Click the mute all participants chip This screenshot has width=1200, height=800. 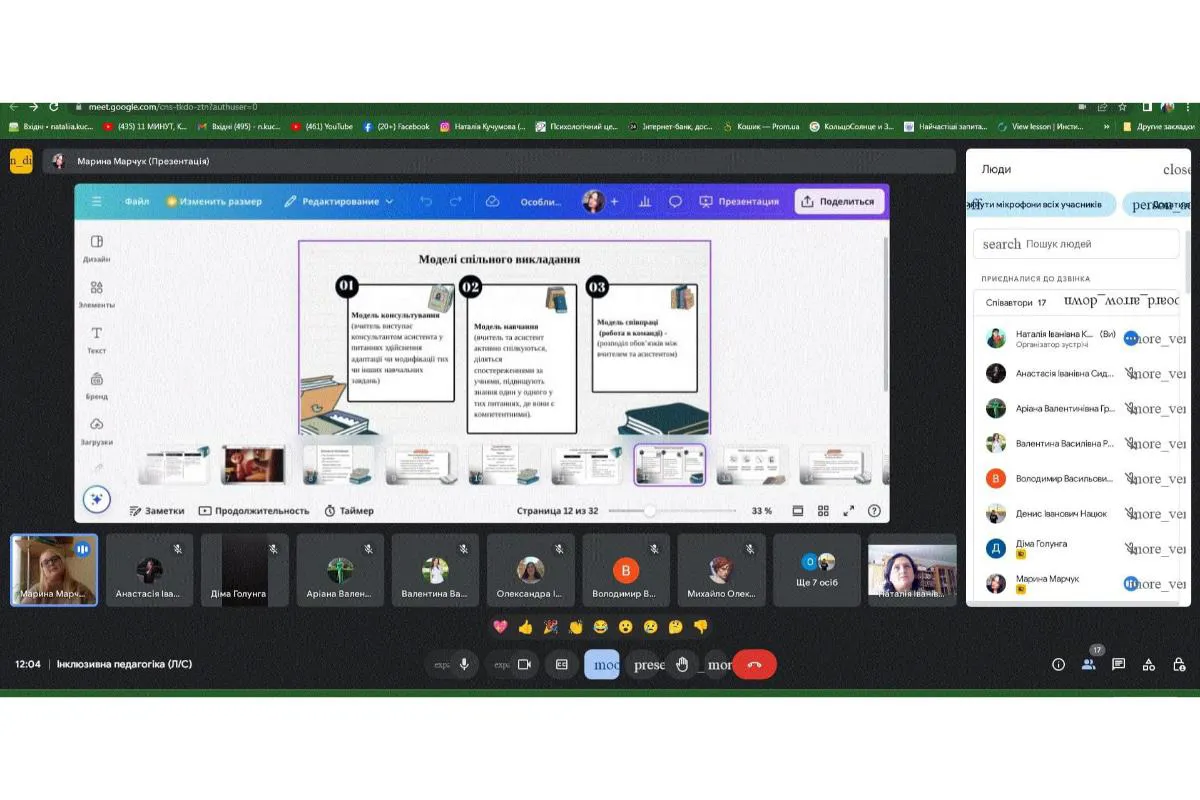(1041, 204)
